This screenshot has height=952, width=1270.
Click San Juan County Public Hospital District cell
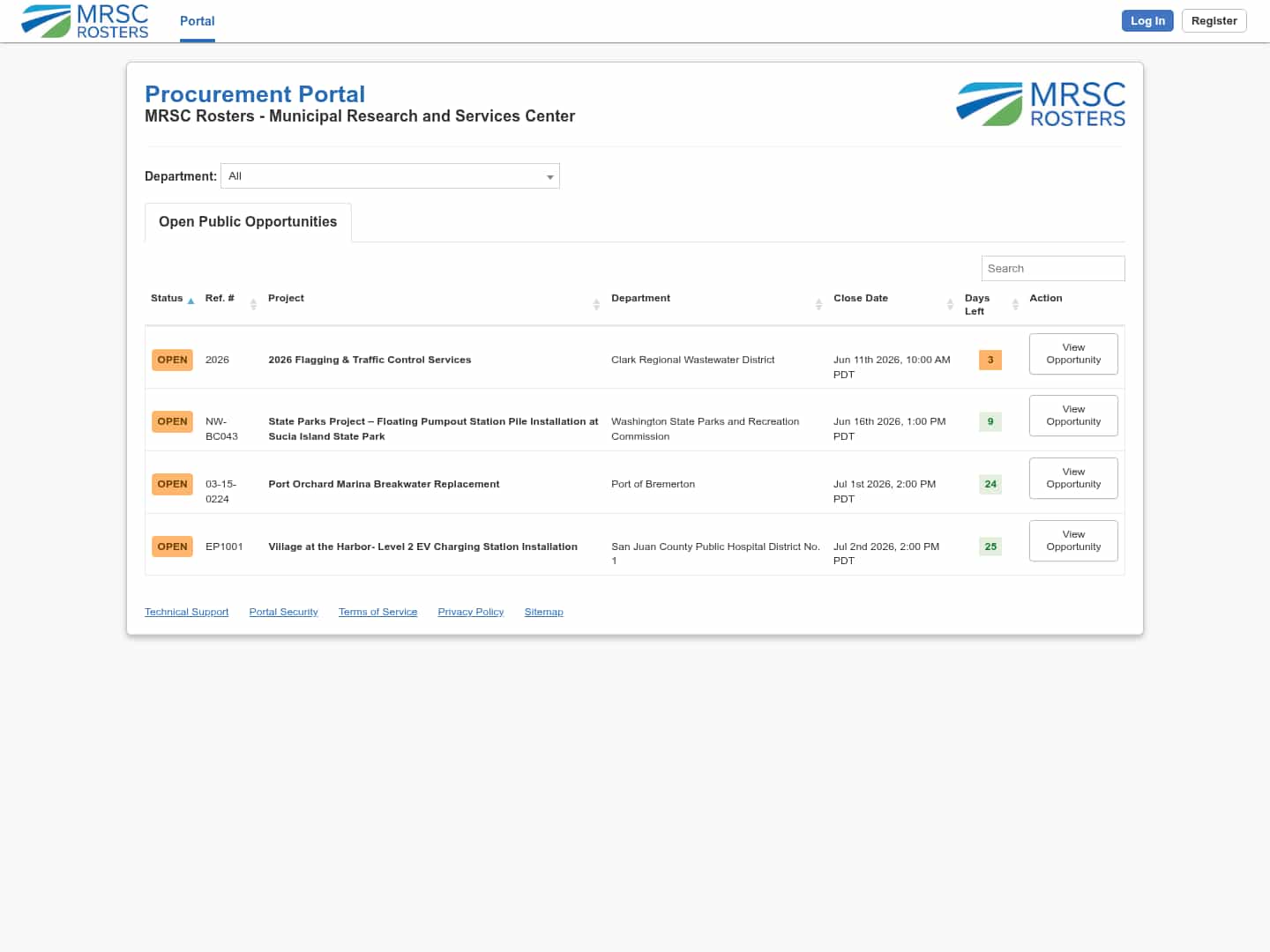pyautogui.click(x=715, y=554)
